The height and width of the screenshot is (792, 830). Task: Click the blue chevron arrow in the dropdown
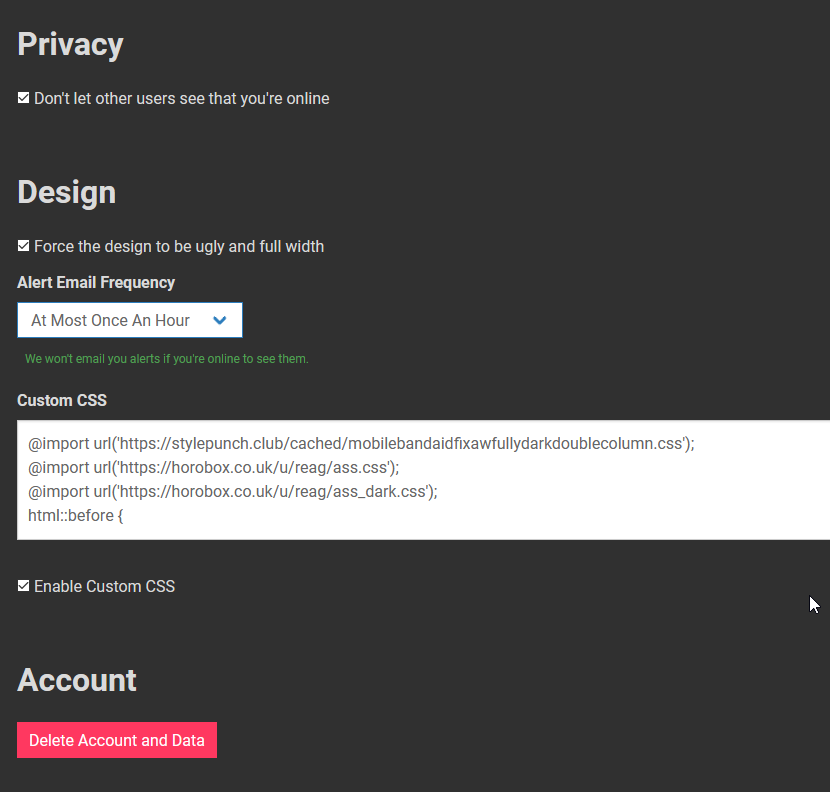(x=220, y=320)
